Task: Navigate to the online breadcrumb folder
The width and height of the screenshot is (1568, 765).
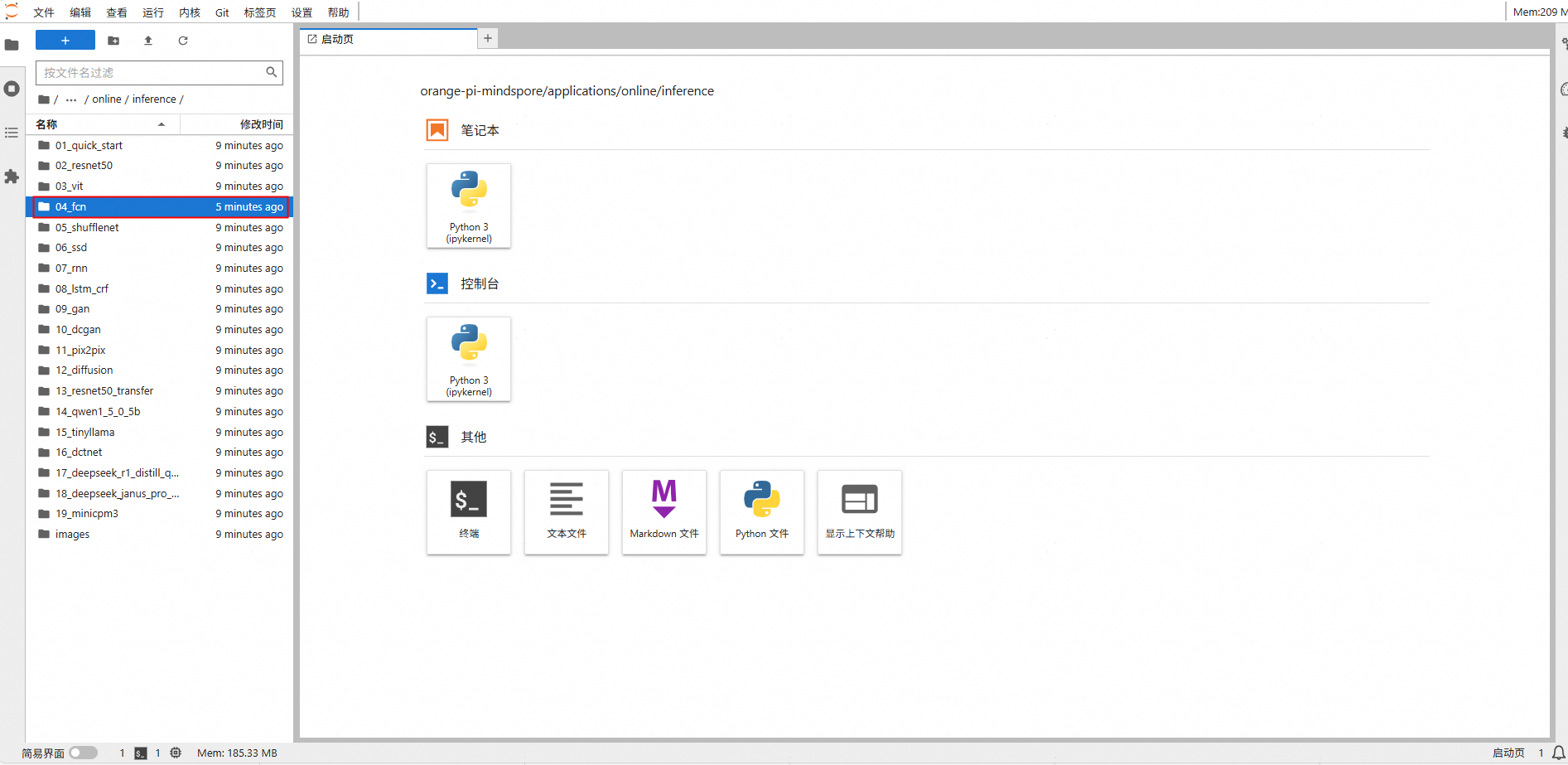Action: coord(107,99)
